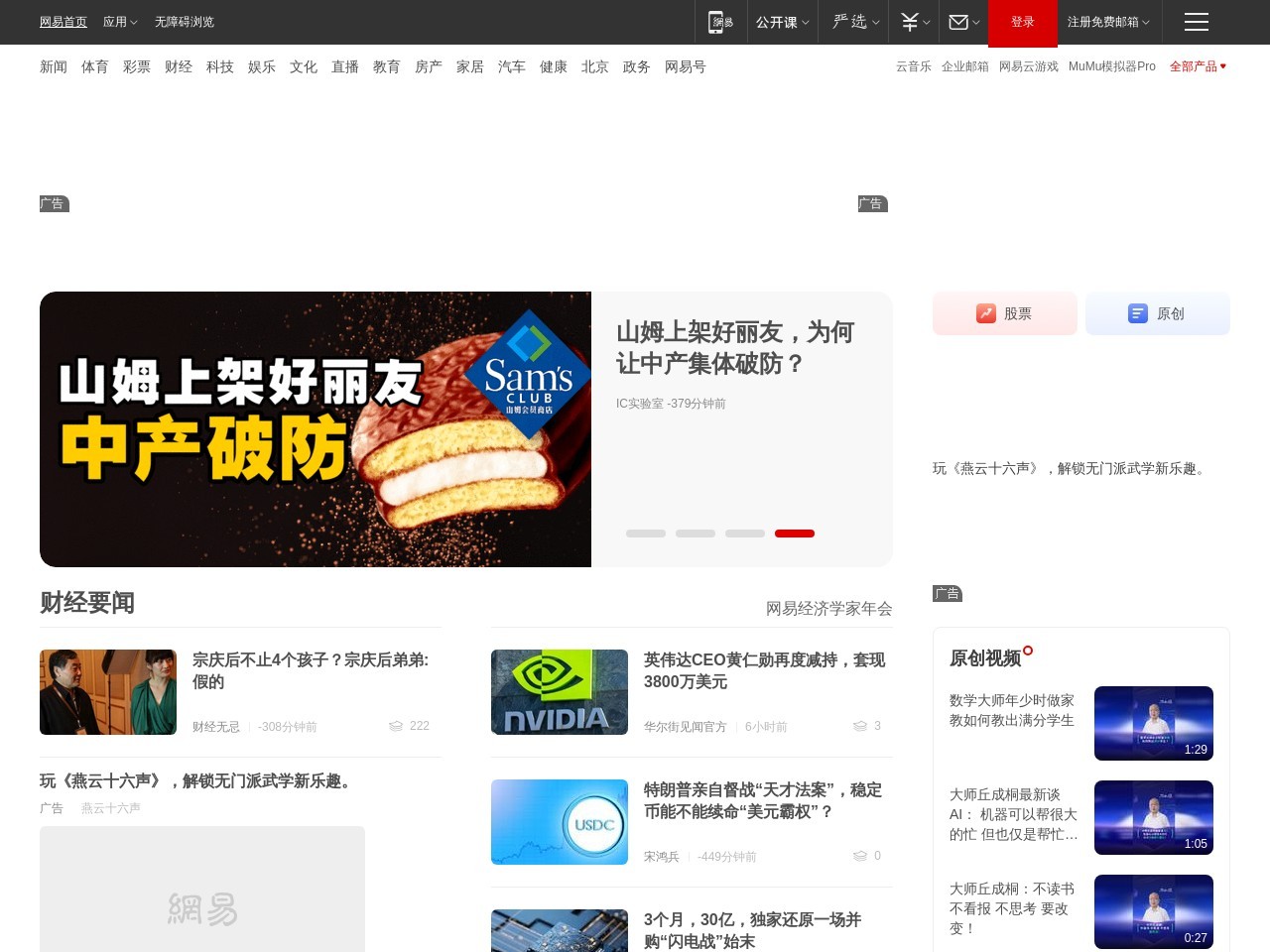Image resolution: width=1270 pixels, height=952 pixels.
Task: Open the 网易经济学家年会 link
Action: tap(827, 609)
